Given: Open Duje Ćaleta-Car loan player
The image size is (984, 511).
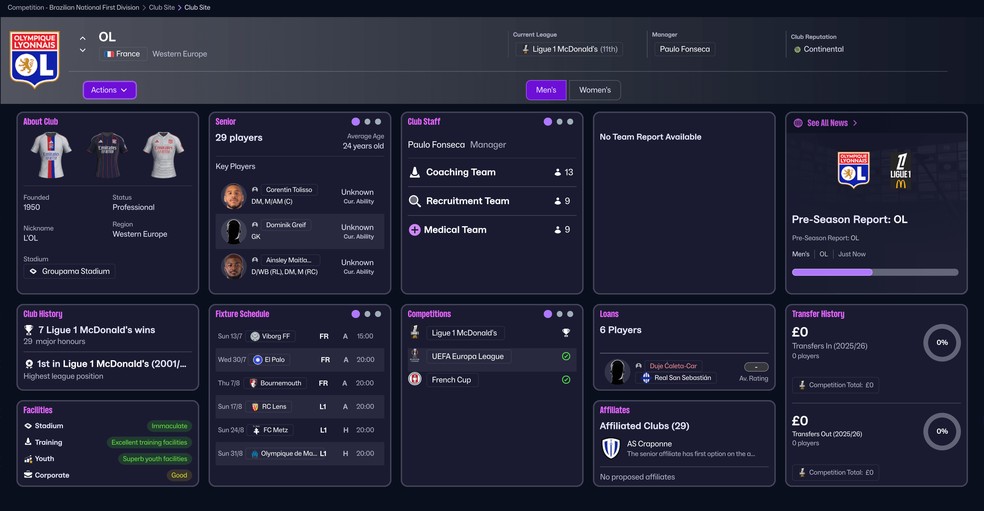Looking at the screenshot, I should pos(673,365).
